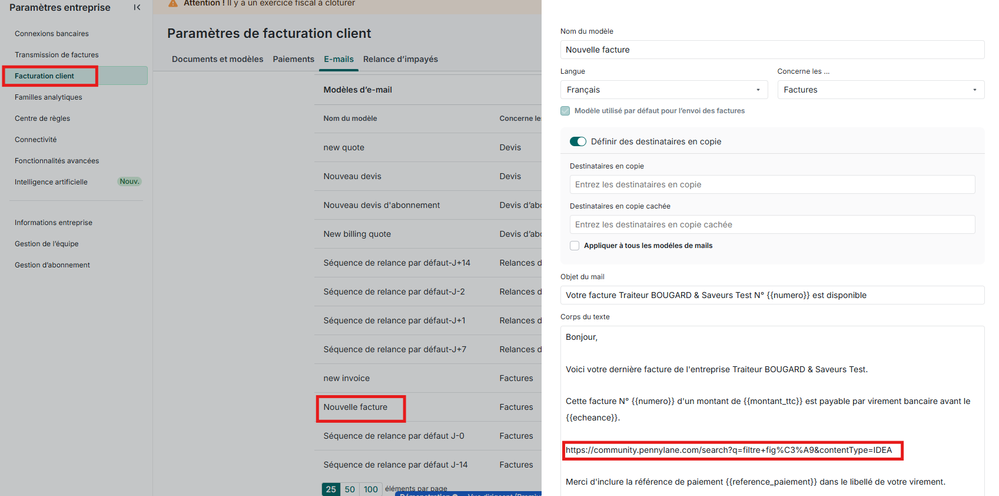Click the 'Nom du modèle' input field
This screenshot has height=496, width=999.
click(772, 49)
